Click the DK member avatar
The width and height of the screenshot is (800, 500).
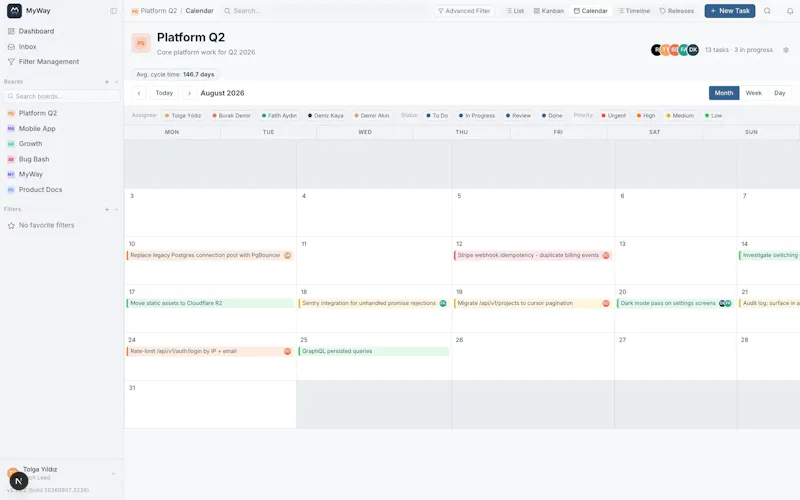pyautogui.click(x=693, y=50)
